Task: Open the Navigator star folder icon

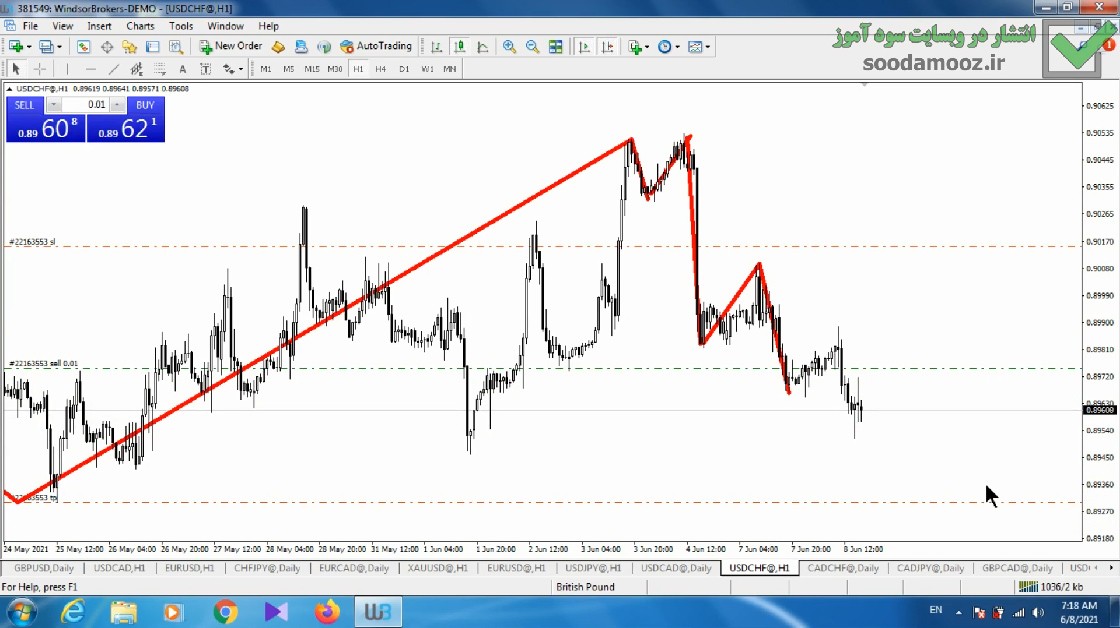Action: (x=129, y=46)
